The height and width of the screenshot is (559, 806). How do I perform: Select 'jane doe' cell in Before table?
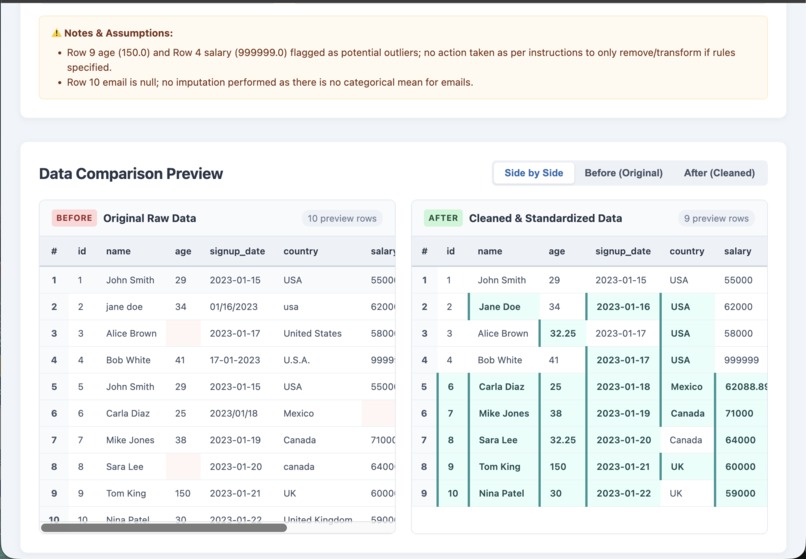(x=124, y=306)
